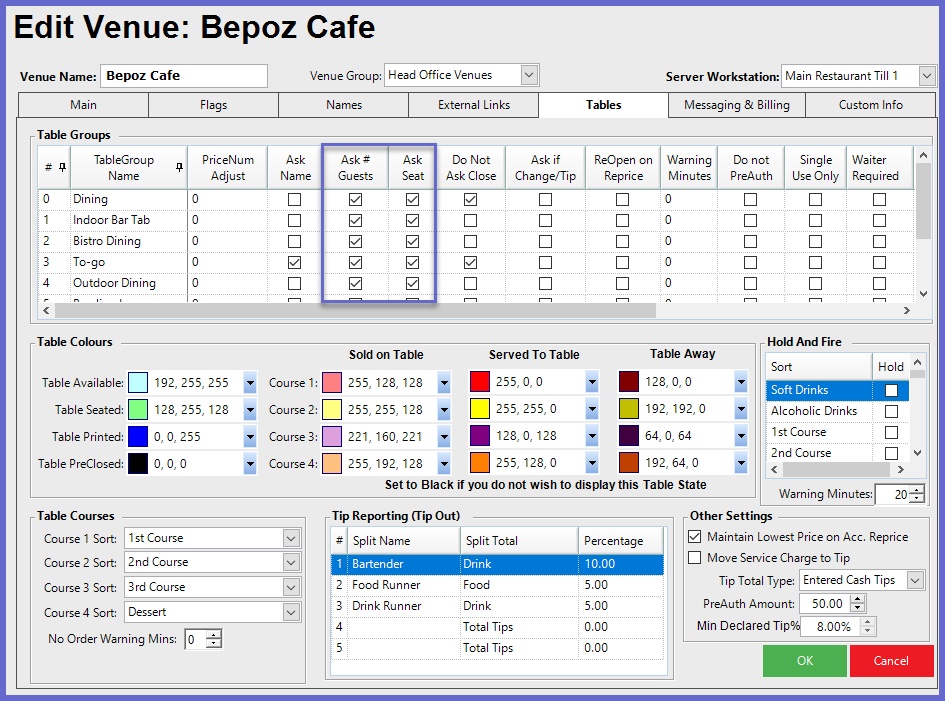Click the Percentage column header
Viewport: 945px width, 701px height.
click(621, 541)
